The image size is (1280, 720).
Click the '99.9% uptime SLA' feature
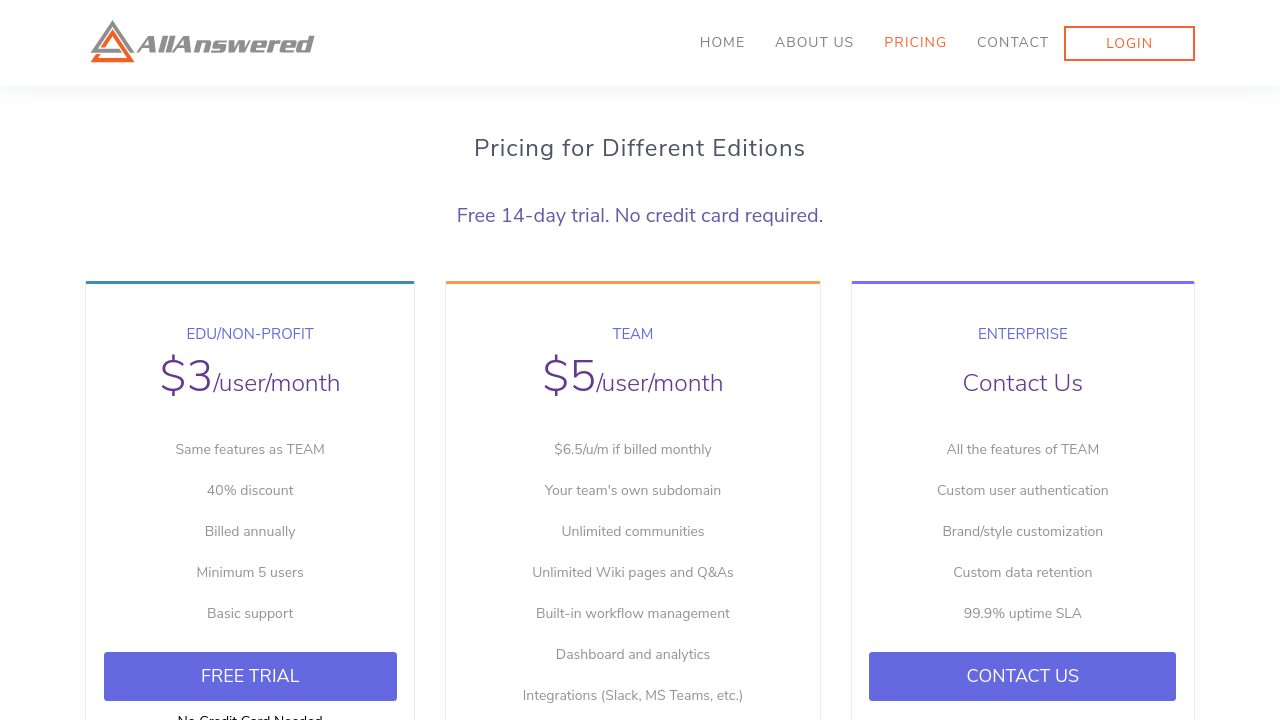click(x=1022, y=613)
